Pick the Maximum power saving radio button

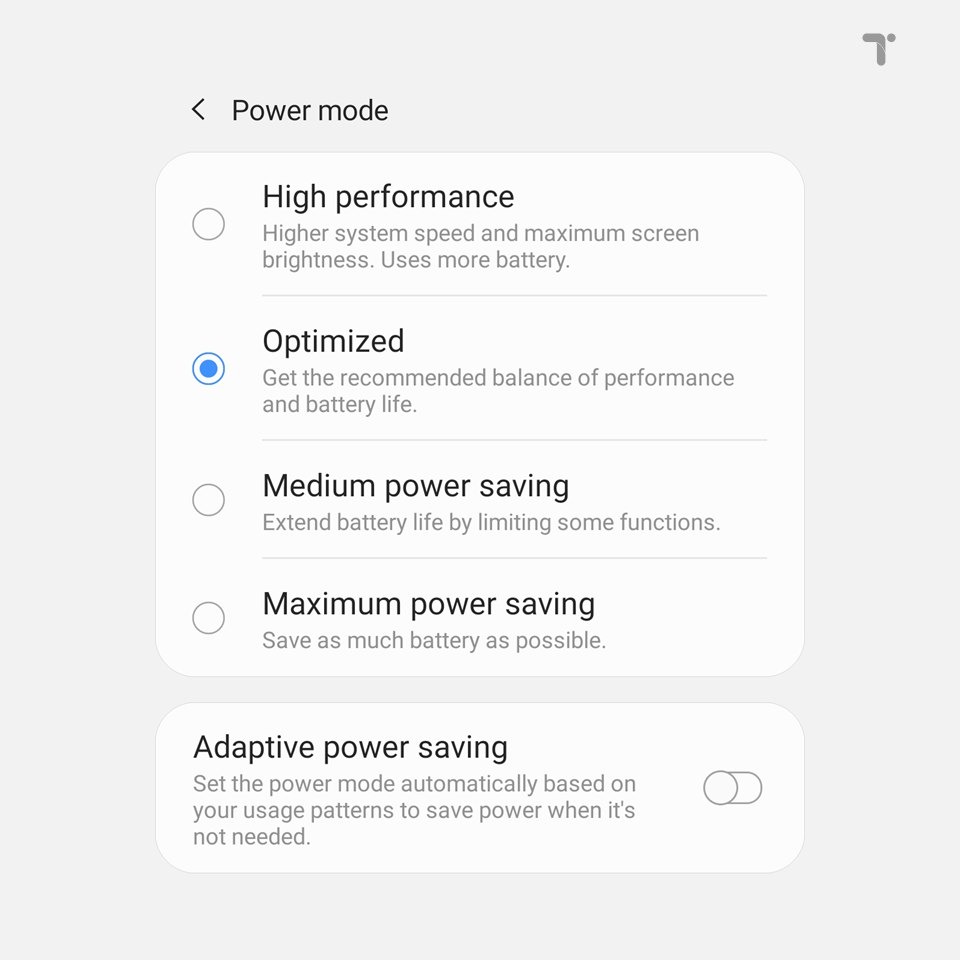[208, 618]
